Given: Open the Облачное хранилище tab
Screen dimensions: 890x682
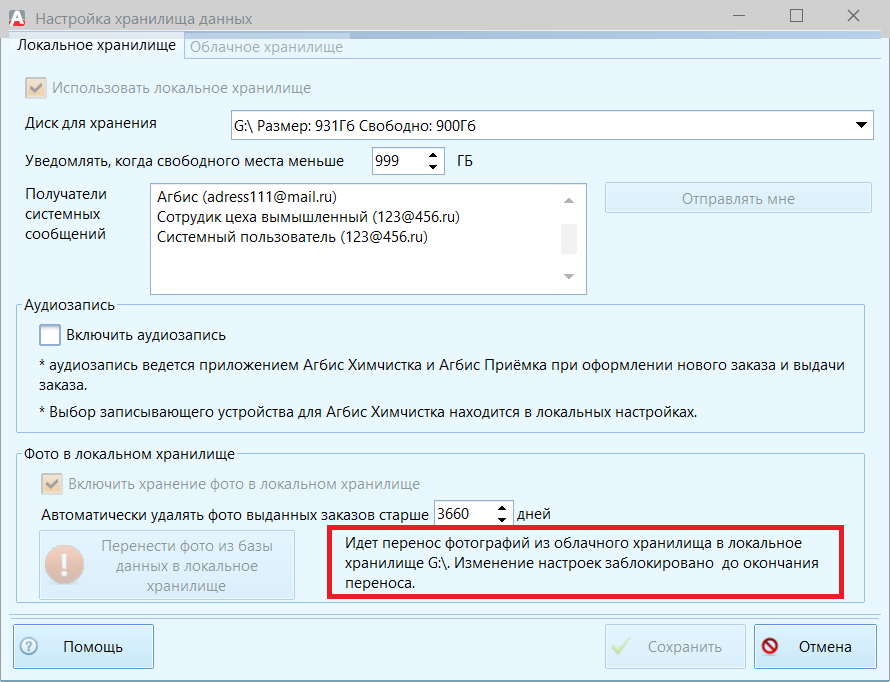Looking at the screenshot, I should click(x=266, y=47).
